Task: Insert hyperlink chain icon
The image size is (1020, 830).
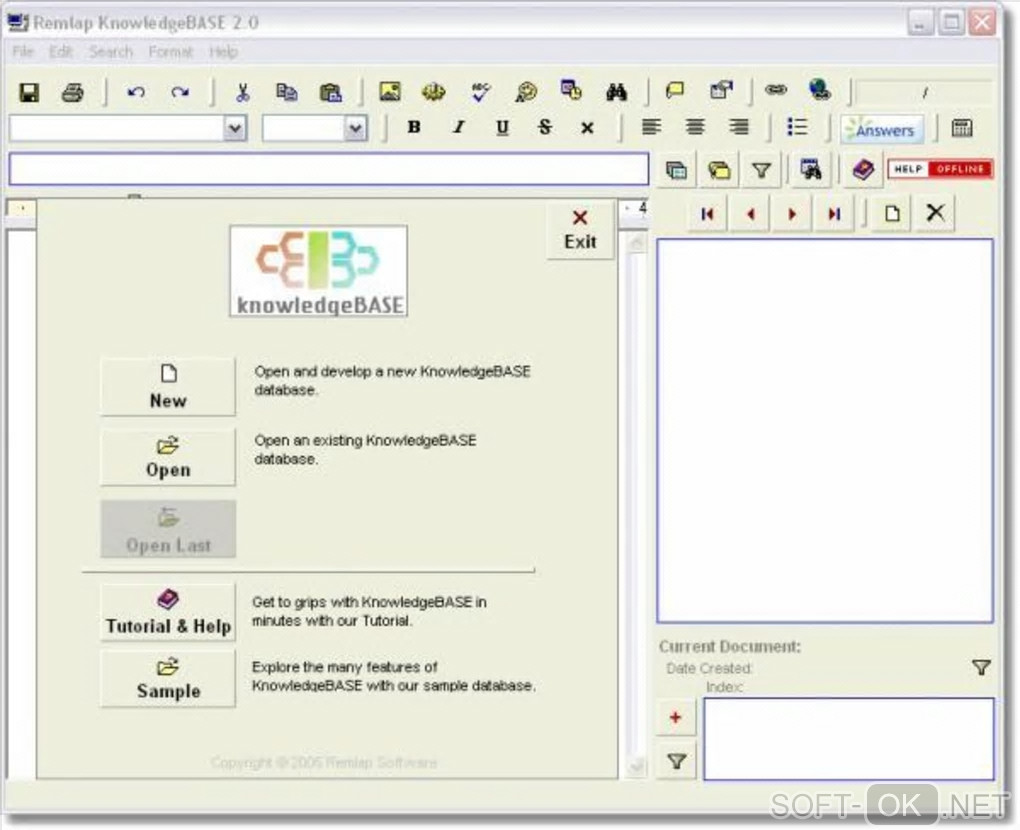Action: [x=775, y=90]
